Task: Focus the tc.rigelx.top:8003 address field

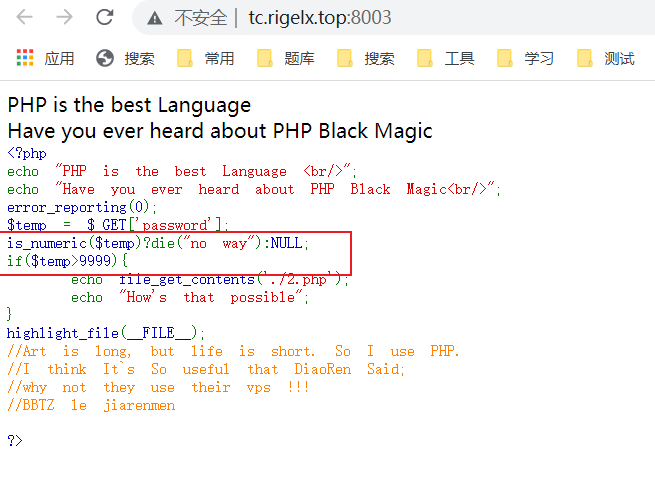Action: tap(320, 18)
